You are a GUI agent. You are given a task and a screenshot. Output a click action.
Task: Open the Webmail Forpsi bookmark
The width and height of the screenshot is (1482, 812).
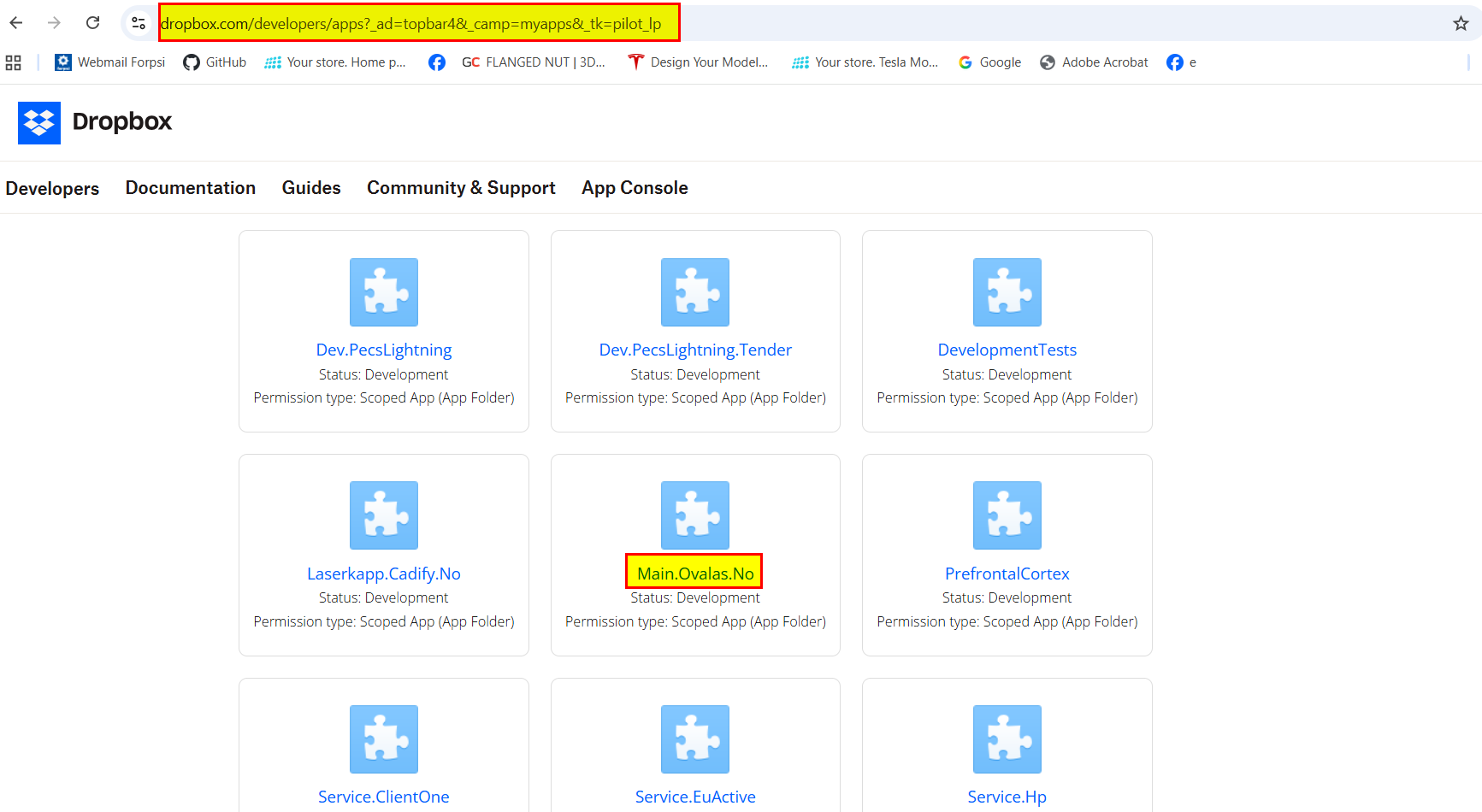(x=110, y=62)
